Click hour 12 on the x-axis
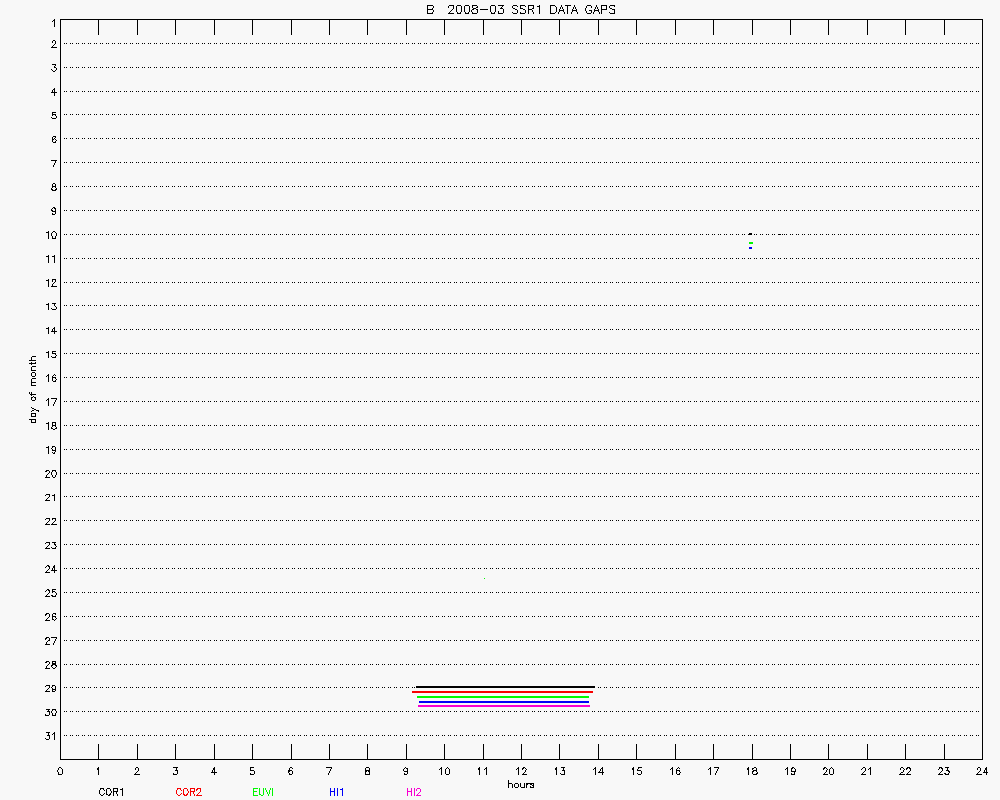This screenshot has width=1000, height=800. (x=521, y=771)
